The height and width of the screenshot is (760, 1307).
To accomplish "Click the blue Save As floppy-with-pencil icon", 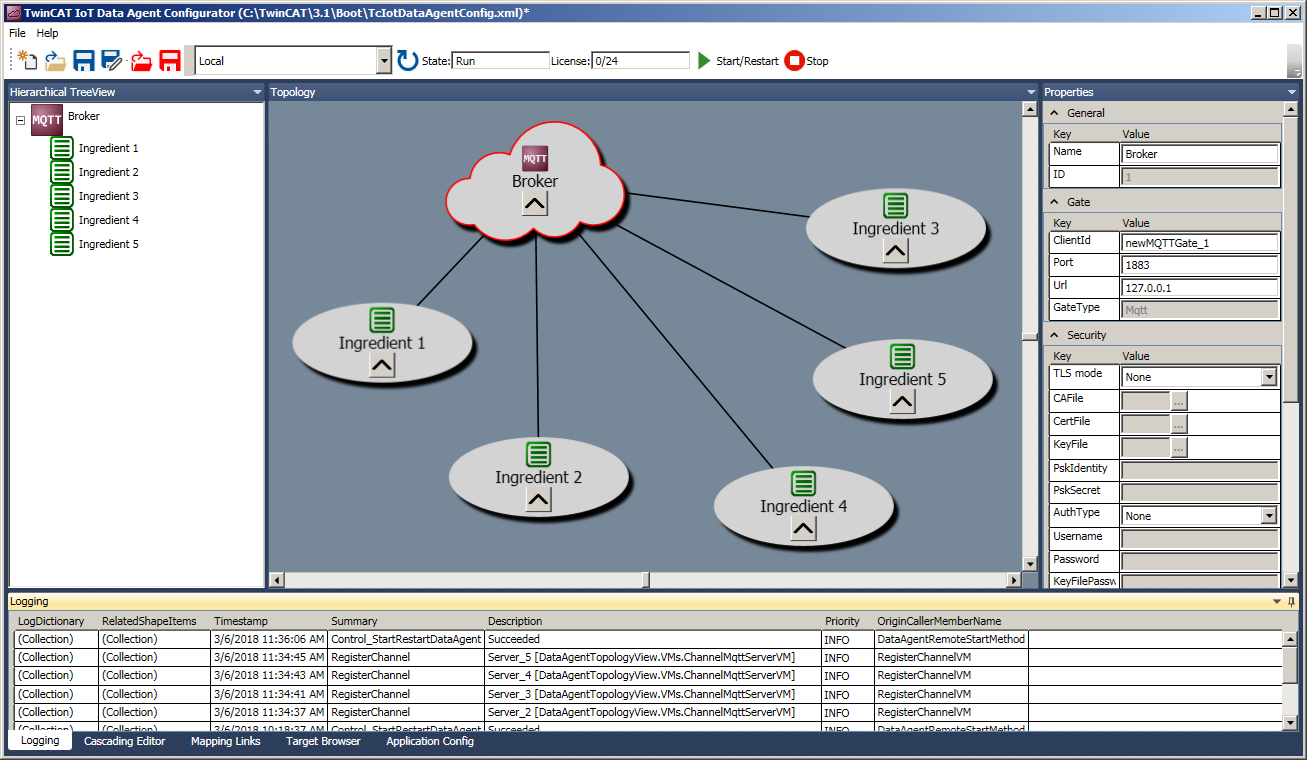I will click(112, 61).
